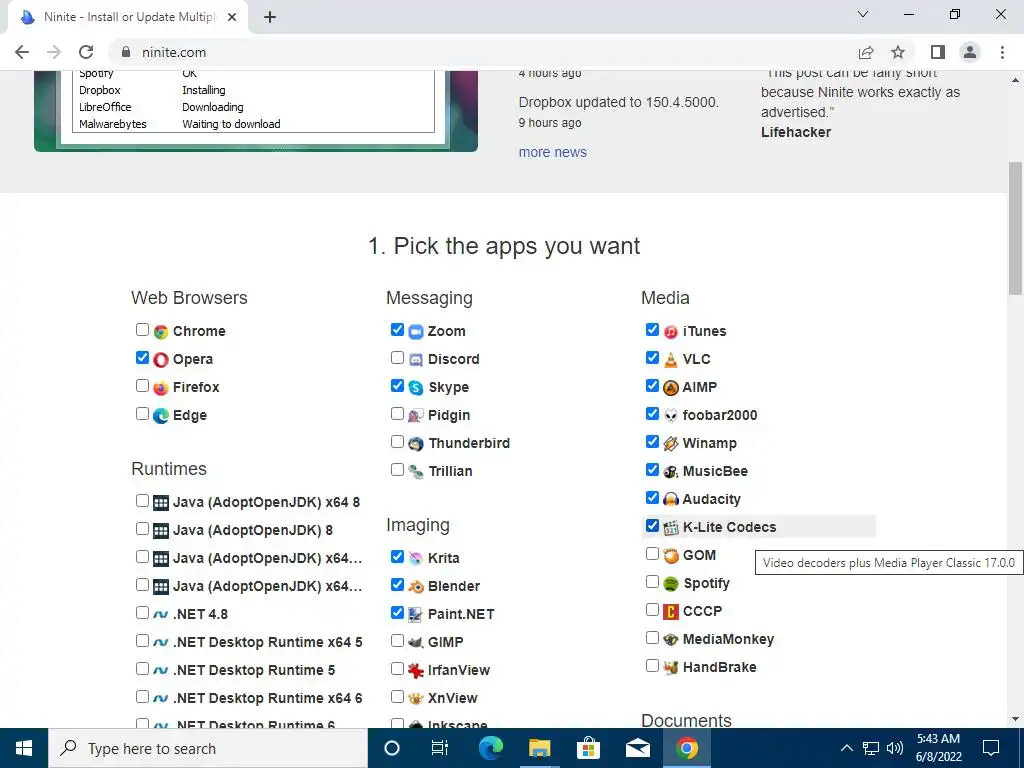Viewport: 1024px width, 768px height.
Task: Click the page's vertical scrollbar thumb
Action: 1016,229
